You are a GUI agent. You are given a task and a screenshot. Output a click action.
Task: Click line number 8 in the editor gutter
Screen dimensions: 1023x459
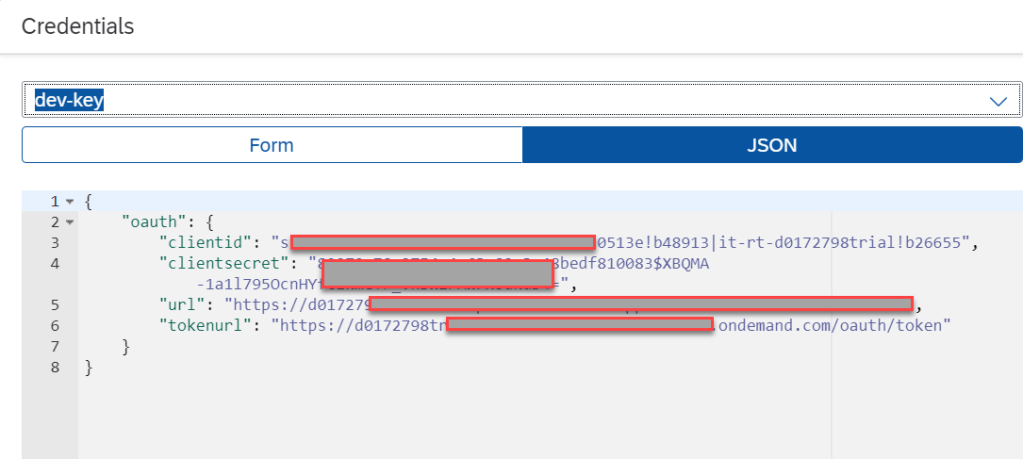tap(55, 367)
